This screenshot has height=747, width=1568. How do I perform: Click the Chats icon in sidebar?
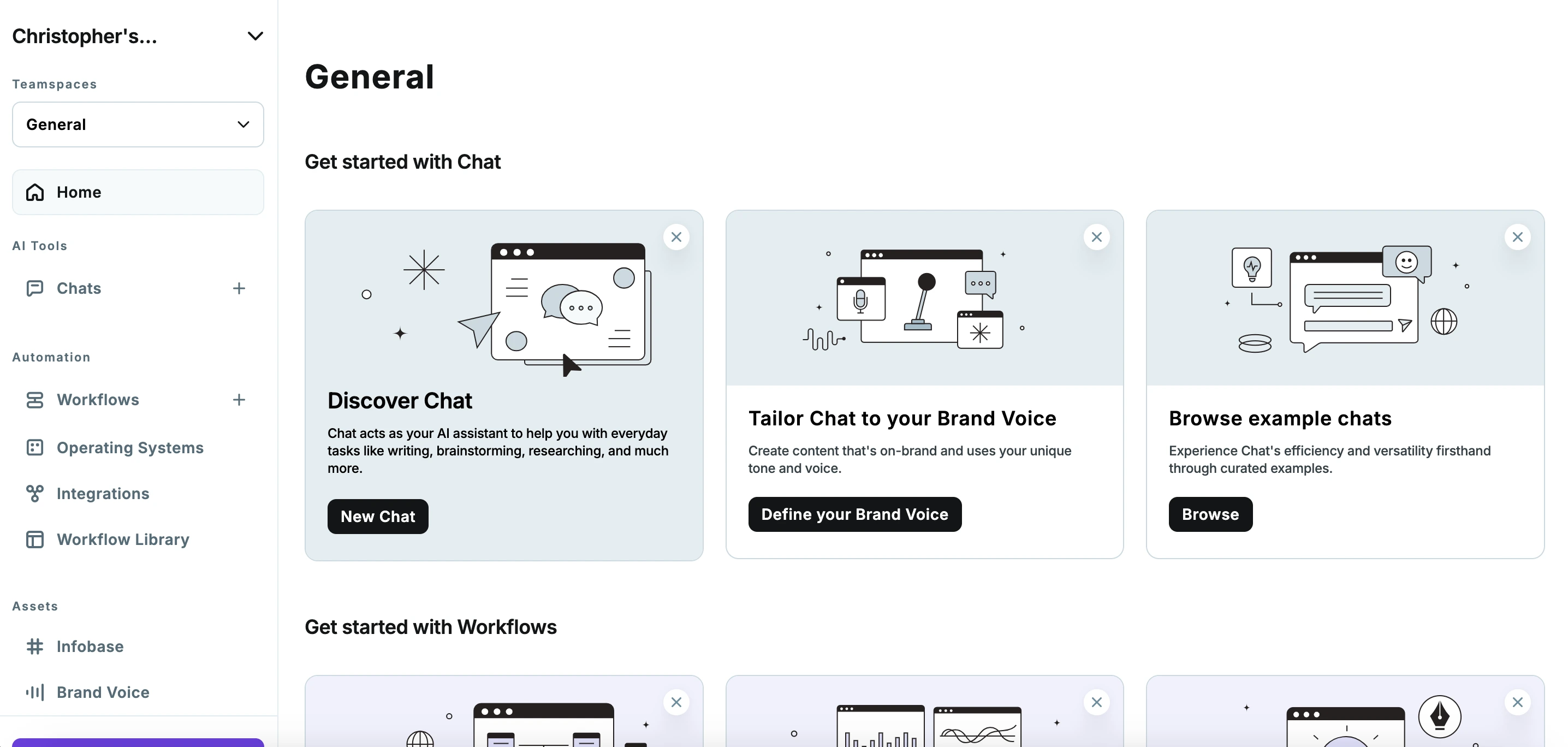coord(35,289)
